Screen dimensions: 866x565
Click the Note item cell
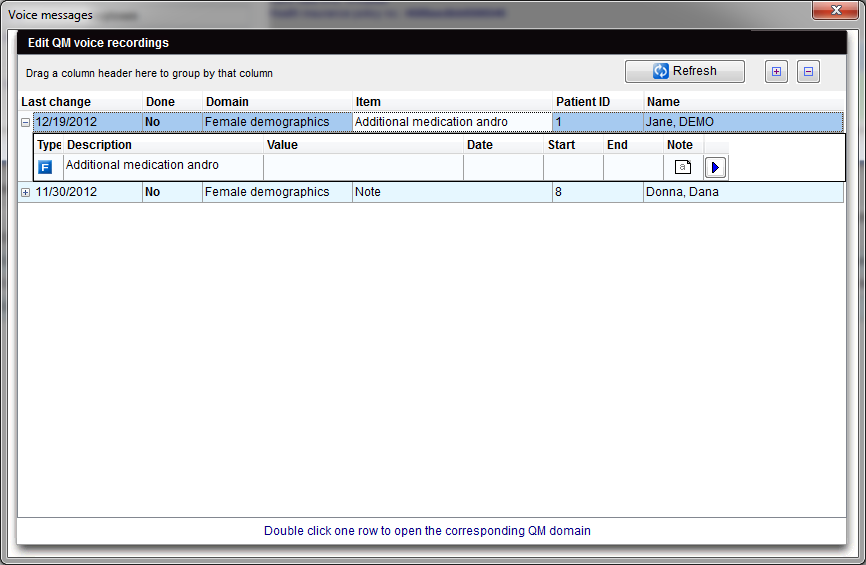[x=452, y=192]
